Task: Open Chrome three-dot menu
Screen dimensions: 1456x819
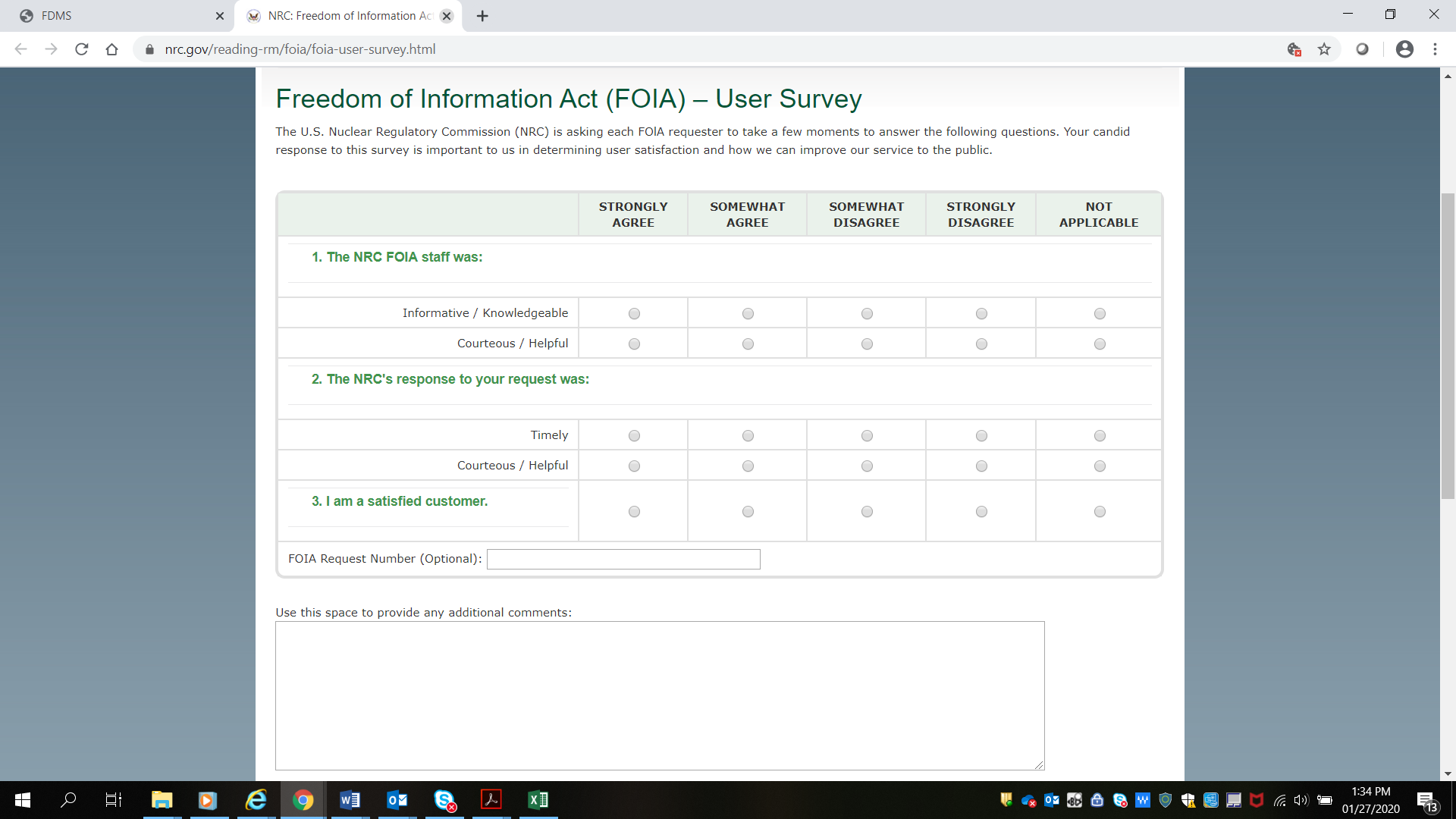Action: (1435, 49)
